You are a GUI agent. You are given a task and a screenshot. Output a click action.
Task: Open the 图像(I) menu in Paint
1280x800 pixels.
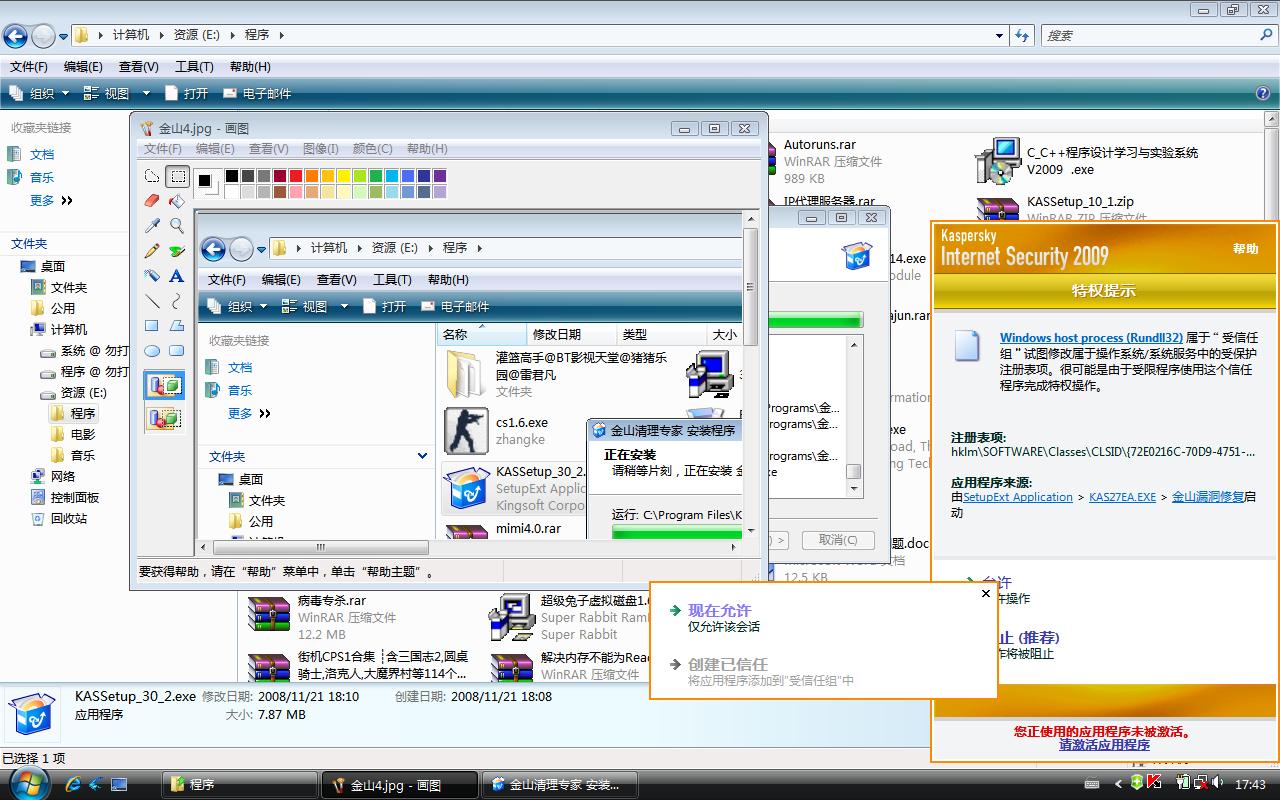(321, 149)
